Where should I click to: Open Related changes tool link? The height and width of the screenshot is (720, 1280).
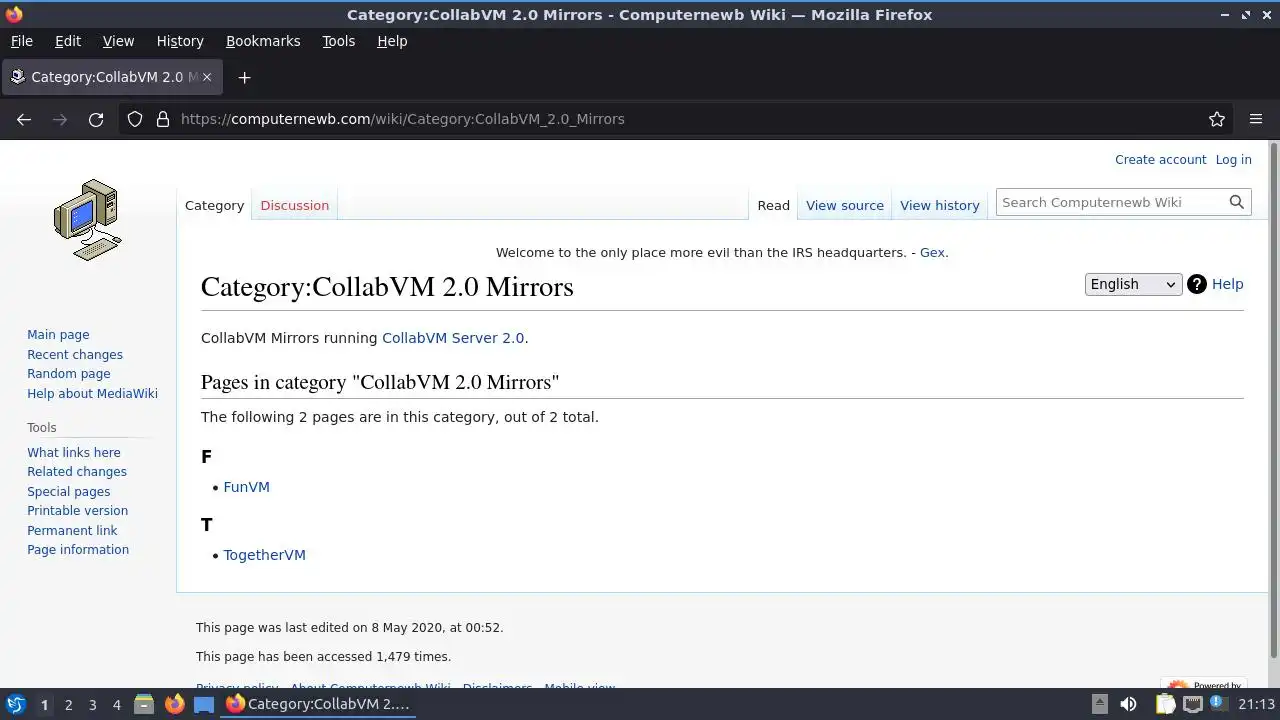pos(77,472)
